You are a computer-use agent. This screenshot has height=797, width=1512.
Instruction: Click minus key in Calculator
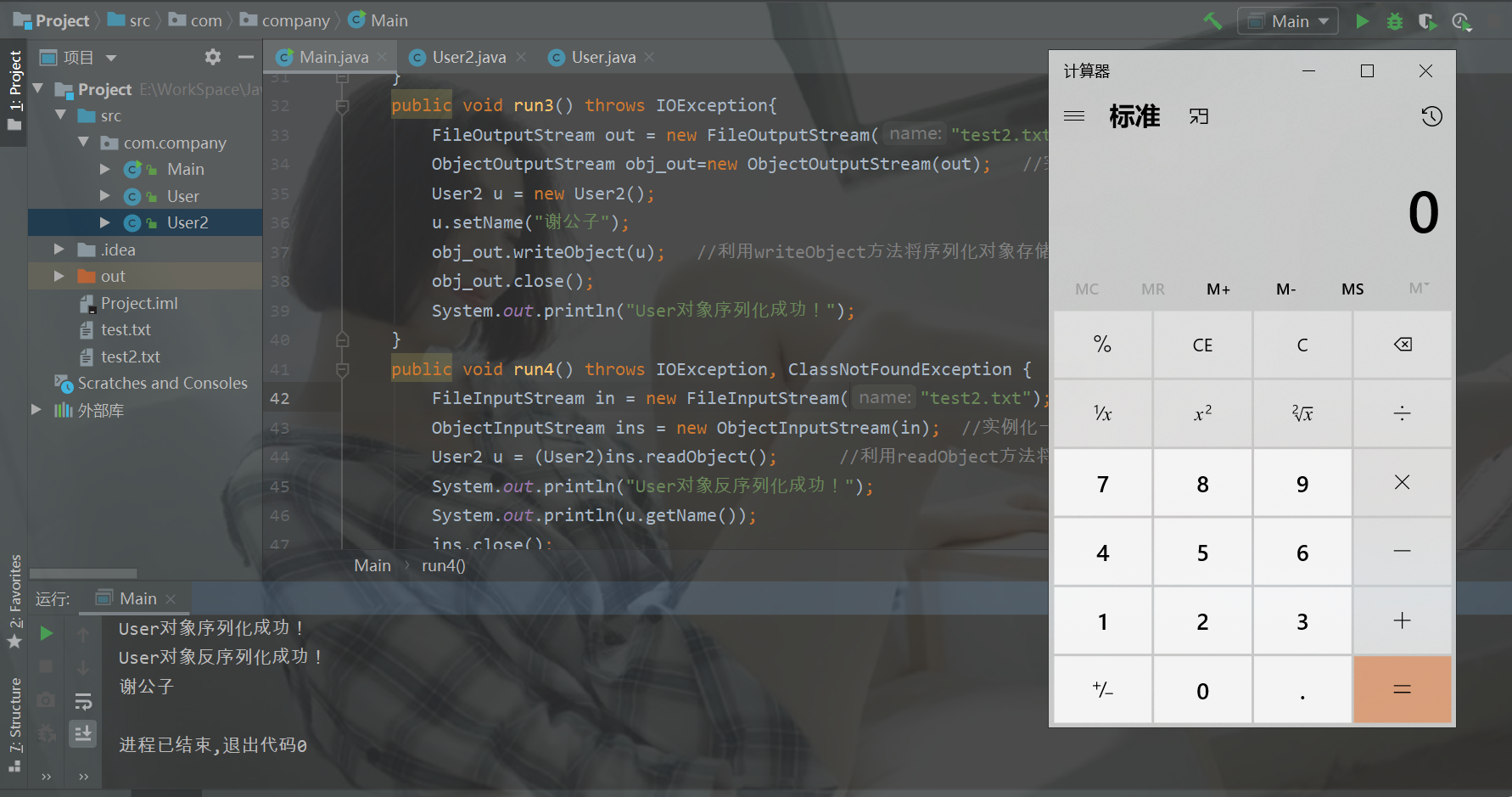tap(1403, 552)
